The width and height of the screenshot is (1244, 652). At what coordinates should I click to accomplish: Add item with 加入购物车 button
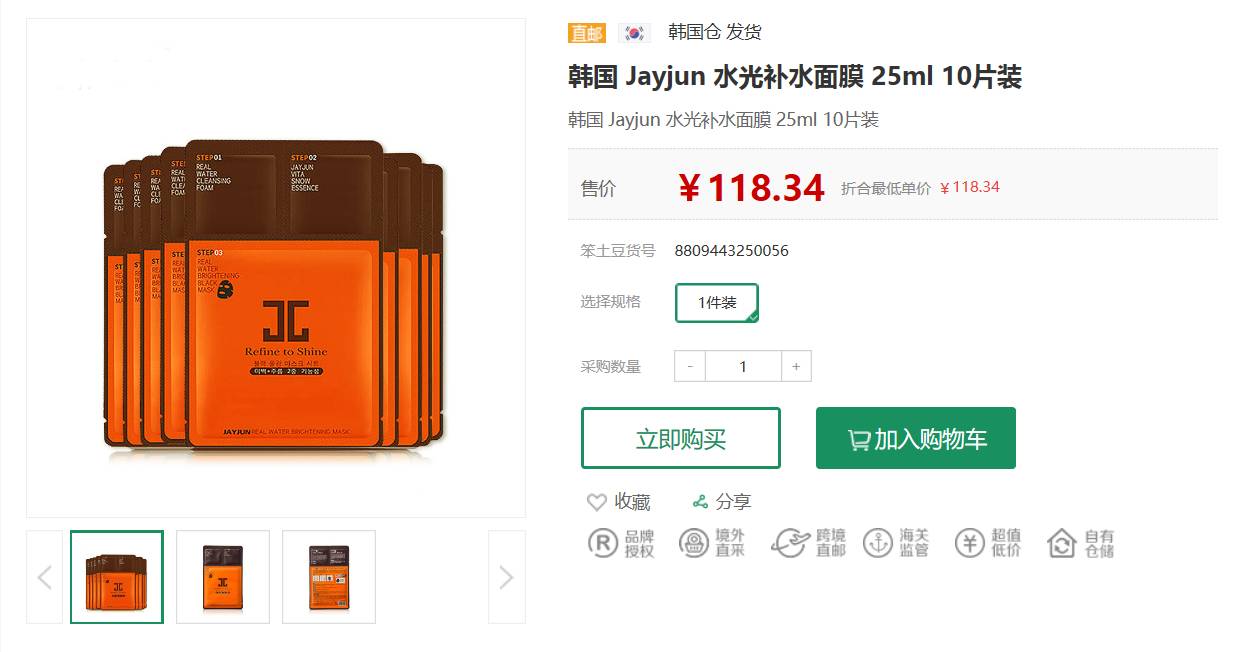click(x=916, y=438)
